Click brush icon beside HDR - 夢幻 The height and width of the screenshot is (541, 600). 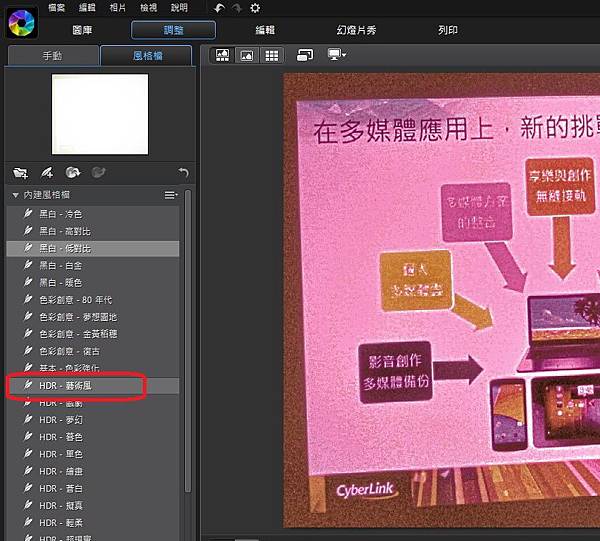click(x=28, y=419)
